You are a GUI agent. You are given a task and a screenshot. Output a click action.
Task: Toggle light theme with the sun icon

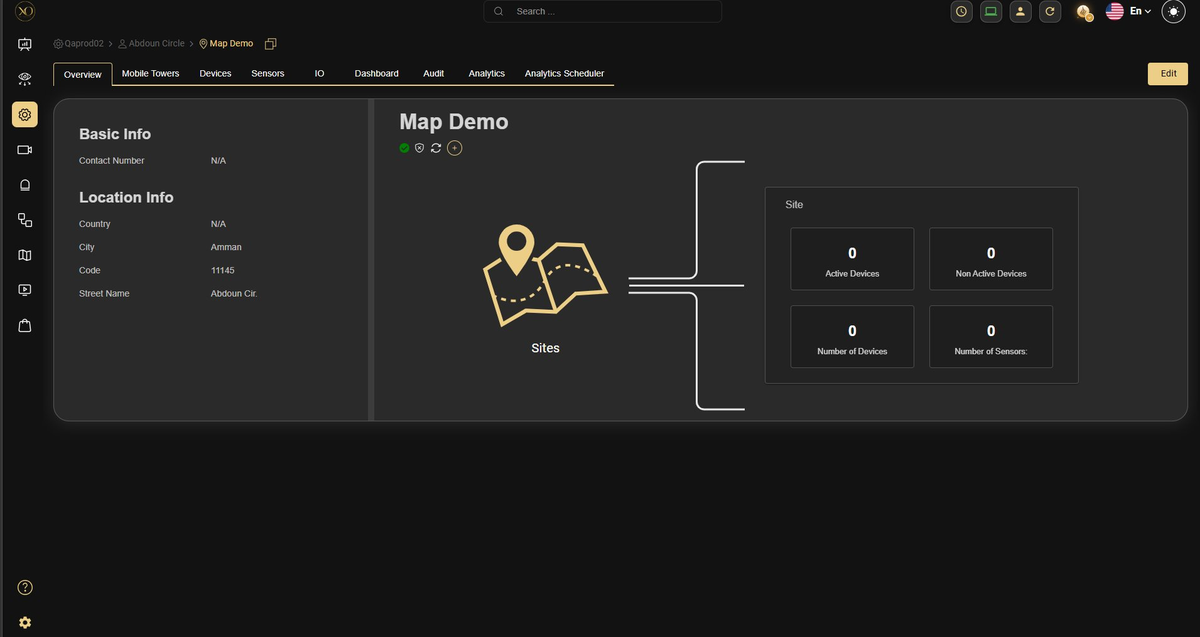click(1173, 12)
